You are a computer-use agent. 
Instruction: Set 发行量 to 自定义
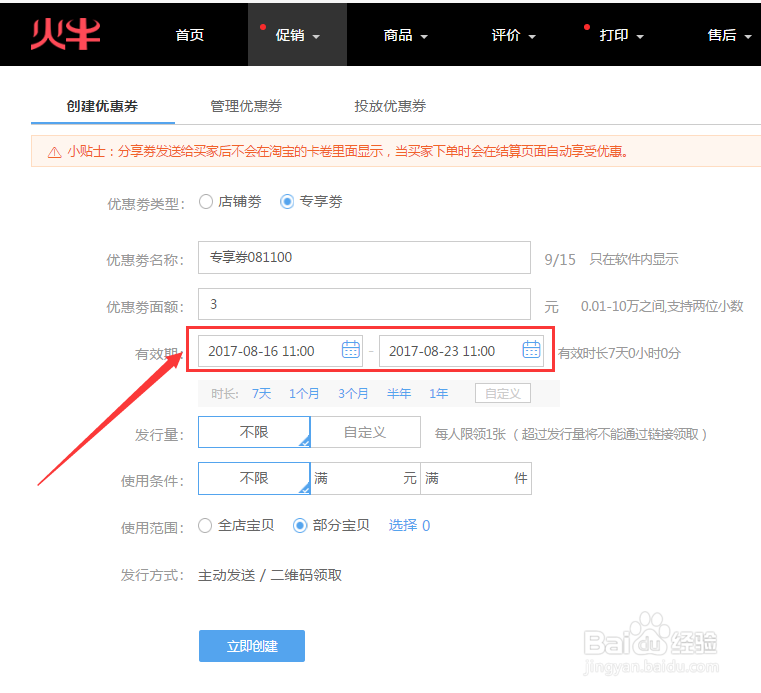365,432
